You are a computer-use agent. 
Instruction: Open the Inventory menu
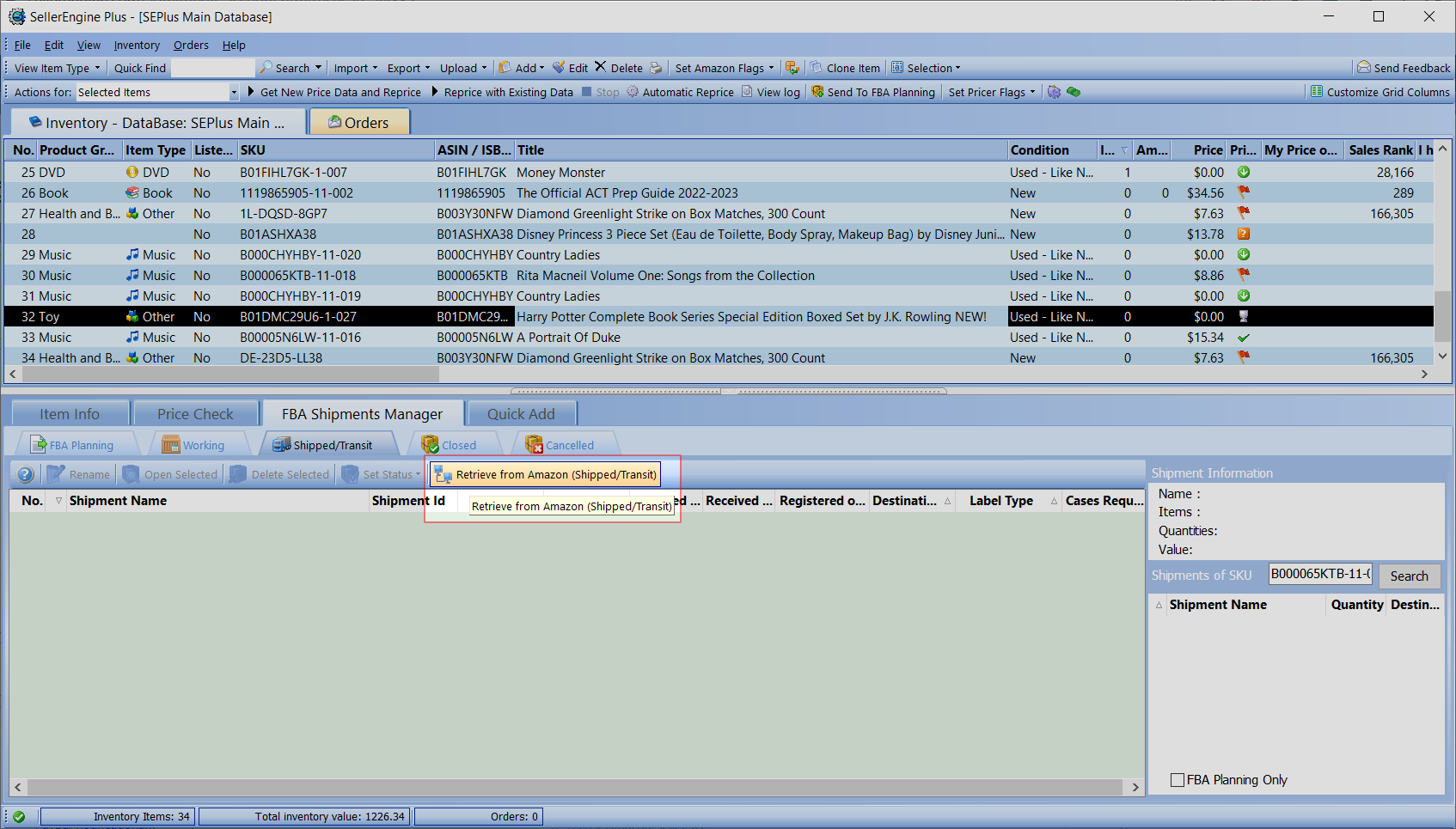[137, 45]
